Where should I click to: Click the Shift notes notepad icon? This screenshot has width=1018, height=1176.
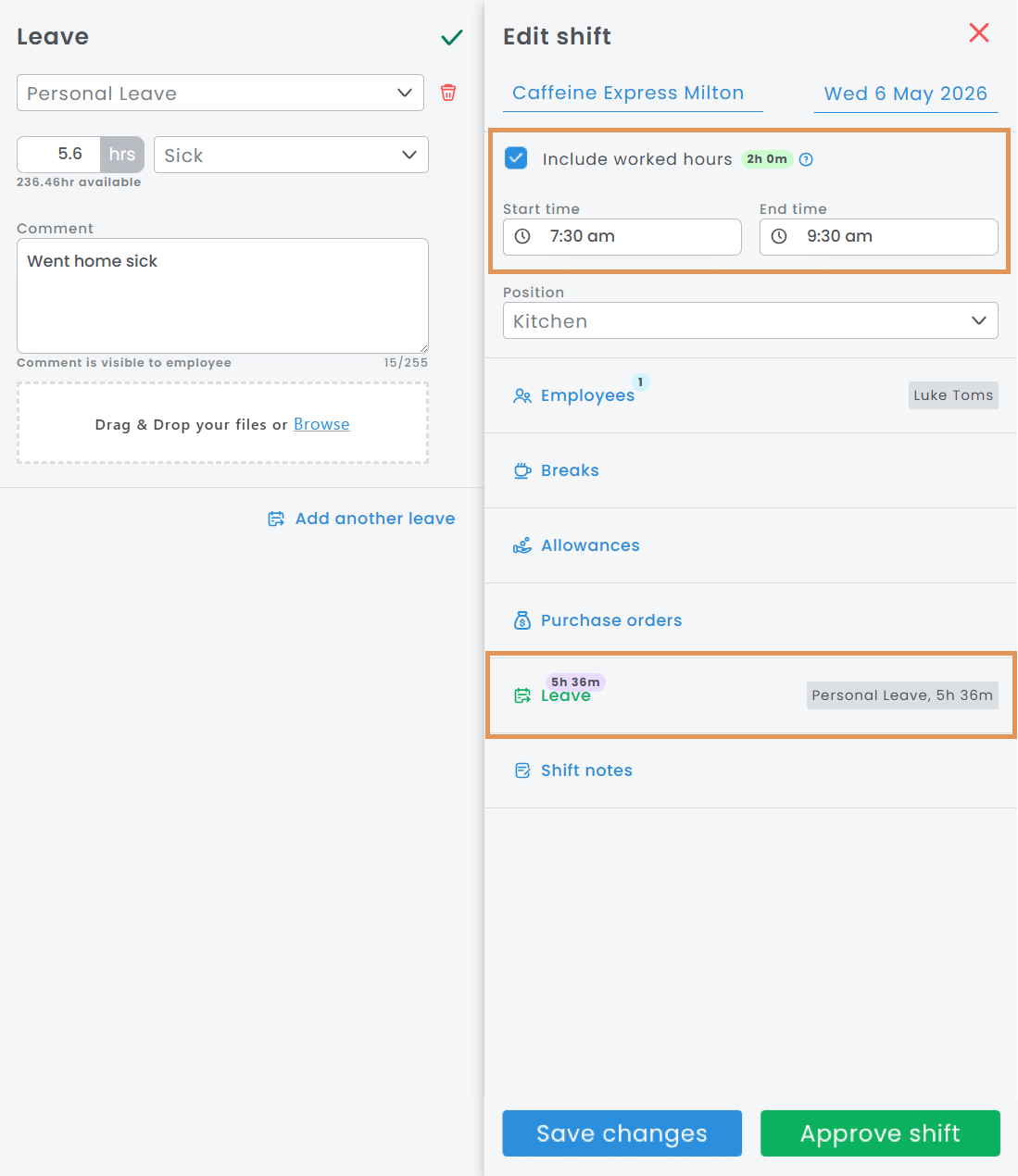coord(522,770)
